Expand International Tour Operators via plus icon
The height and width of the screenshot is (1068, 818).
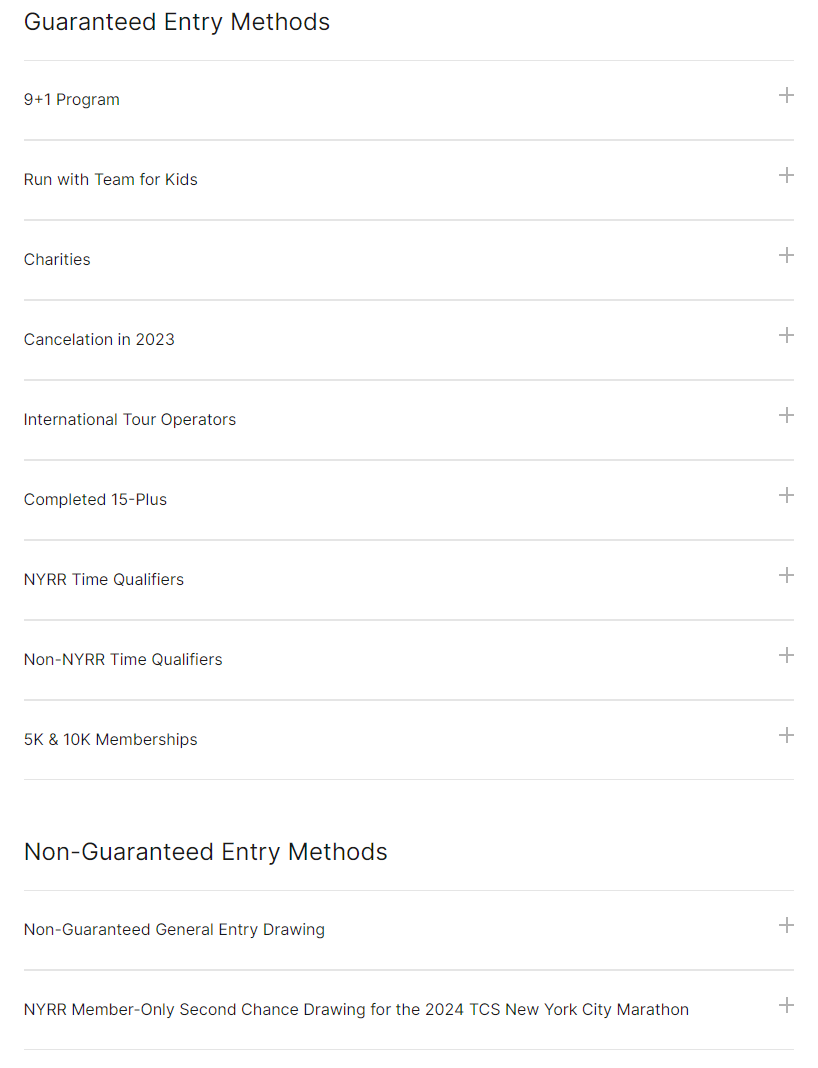pyautogui.click(x=786, y=415)
